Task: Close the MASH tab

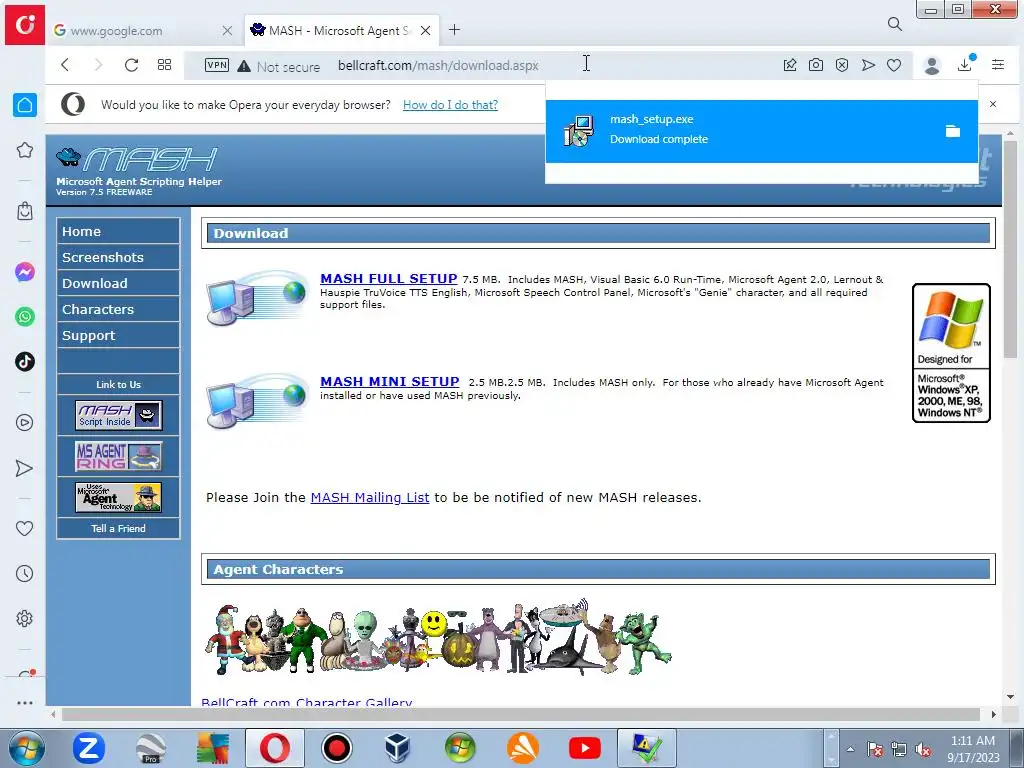Action: click(x=425, y=31)
